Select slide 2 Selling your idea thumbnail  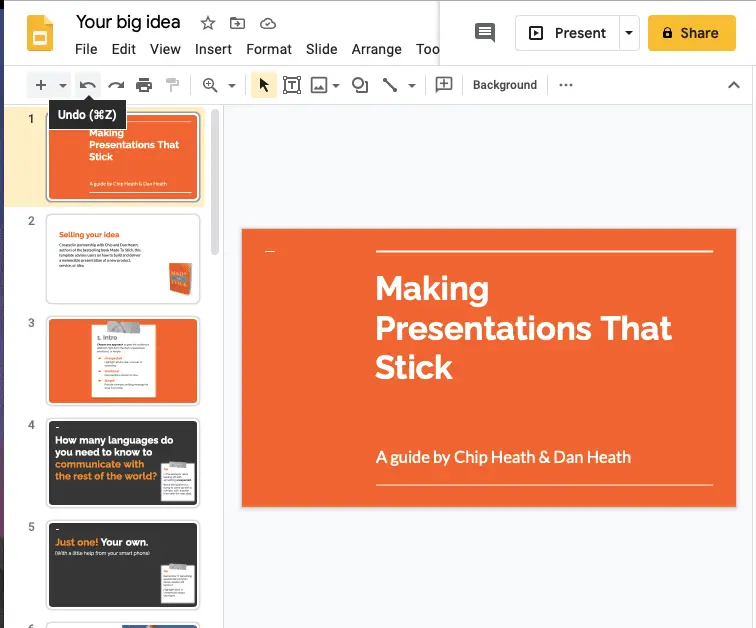point(123,259)
